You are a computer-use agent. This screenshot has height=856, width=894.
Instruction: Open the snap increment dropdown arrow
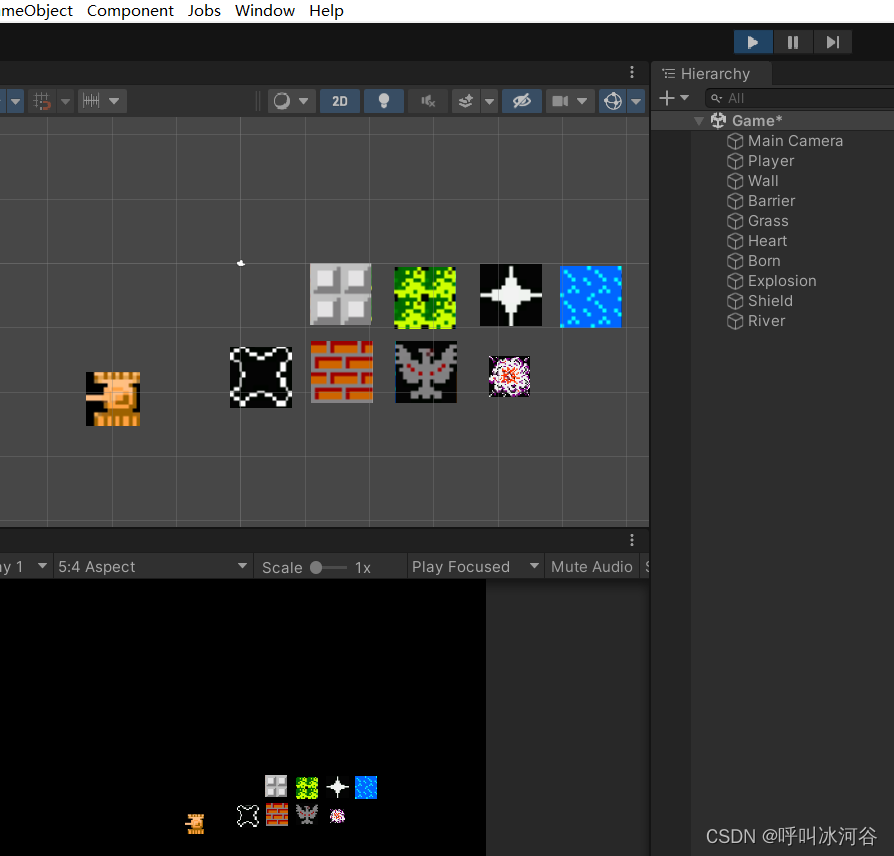pos(114,101)
